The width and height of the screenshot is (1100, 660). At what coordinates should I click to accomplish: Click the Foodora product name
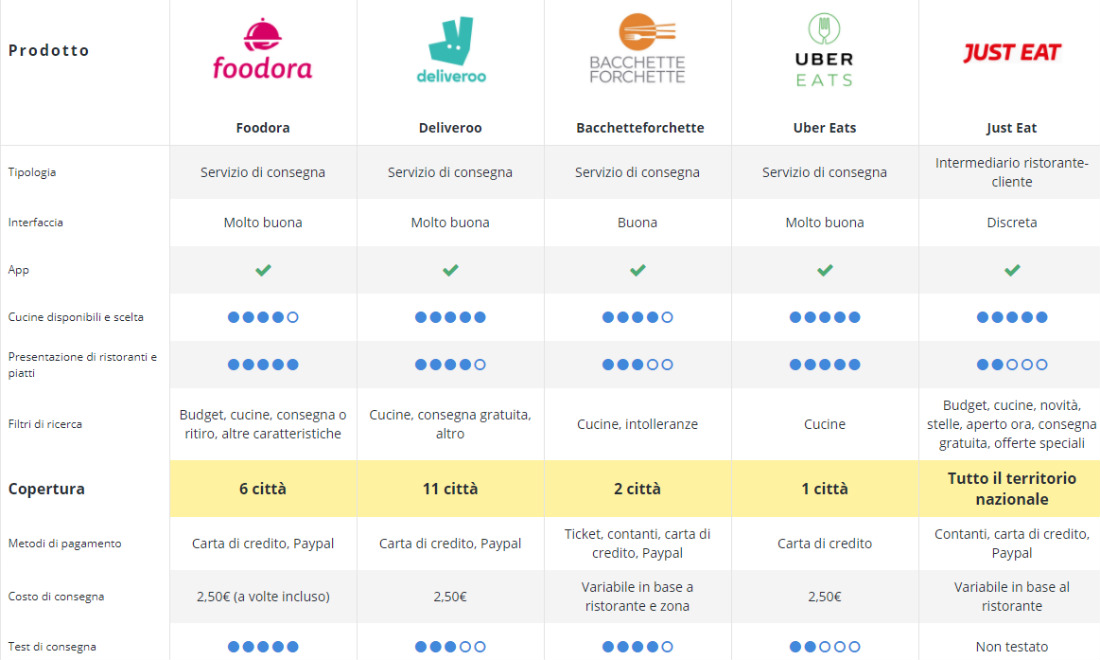263,128
